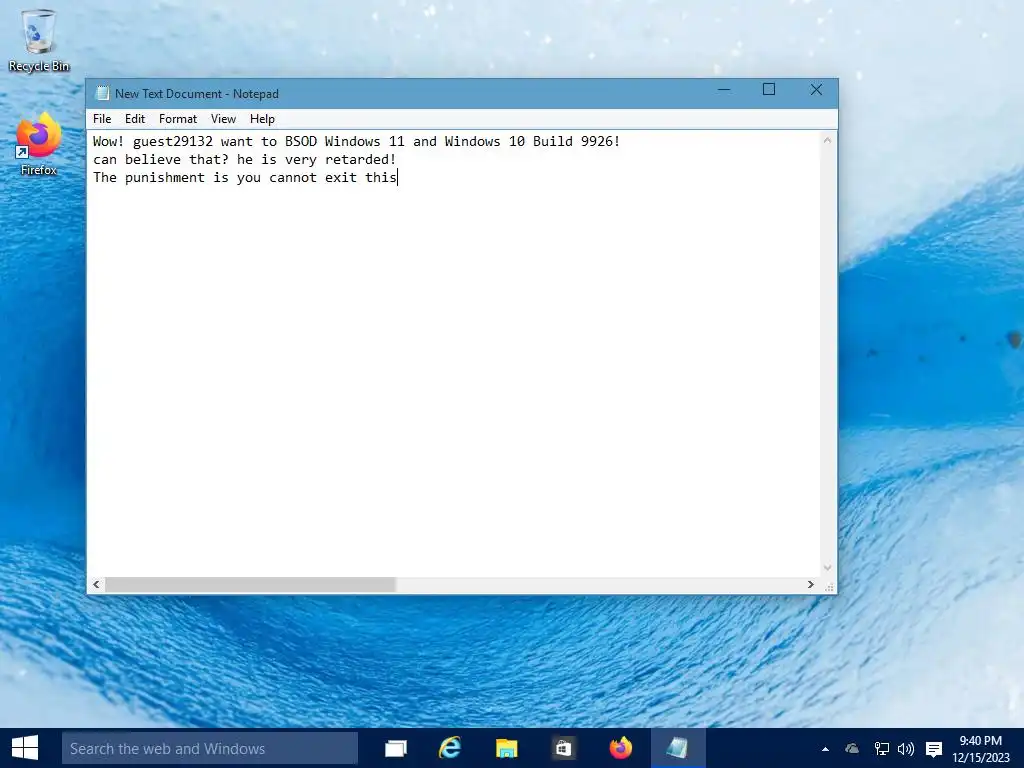Open Action Center notifications icon
The width and height of the screenshot is (1024, 768).
point(934,749)
